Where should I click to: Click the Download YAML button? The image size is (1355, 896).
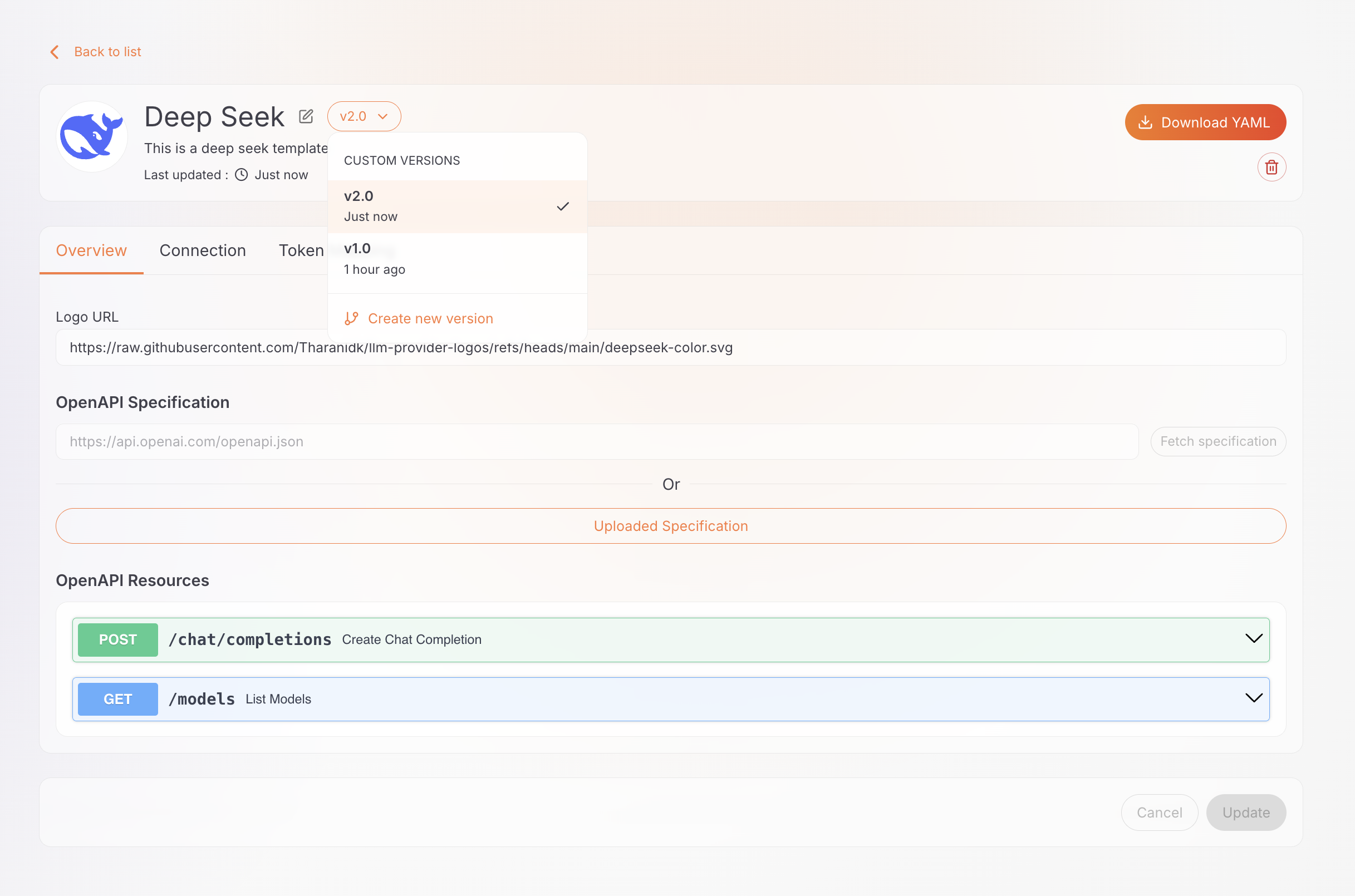(x=1205, y=122)
